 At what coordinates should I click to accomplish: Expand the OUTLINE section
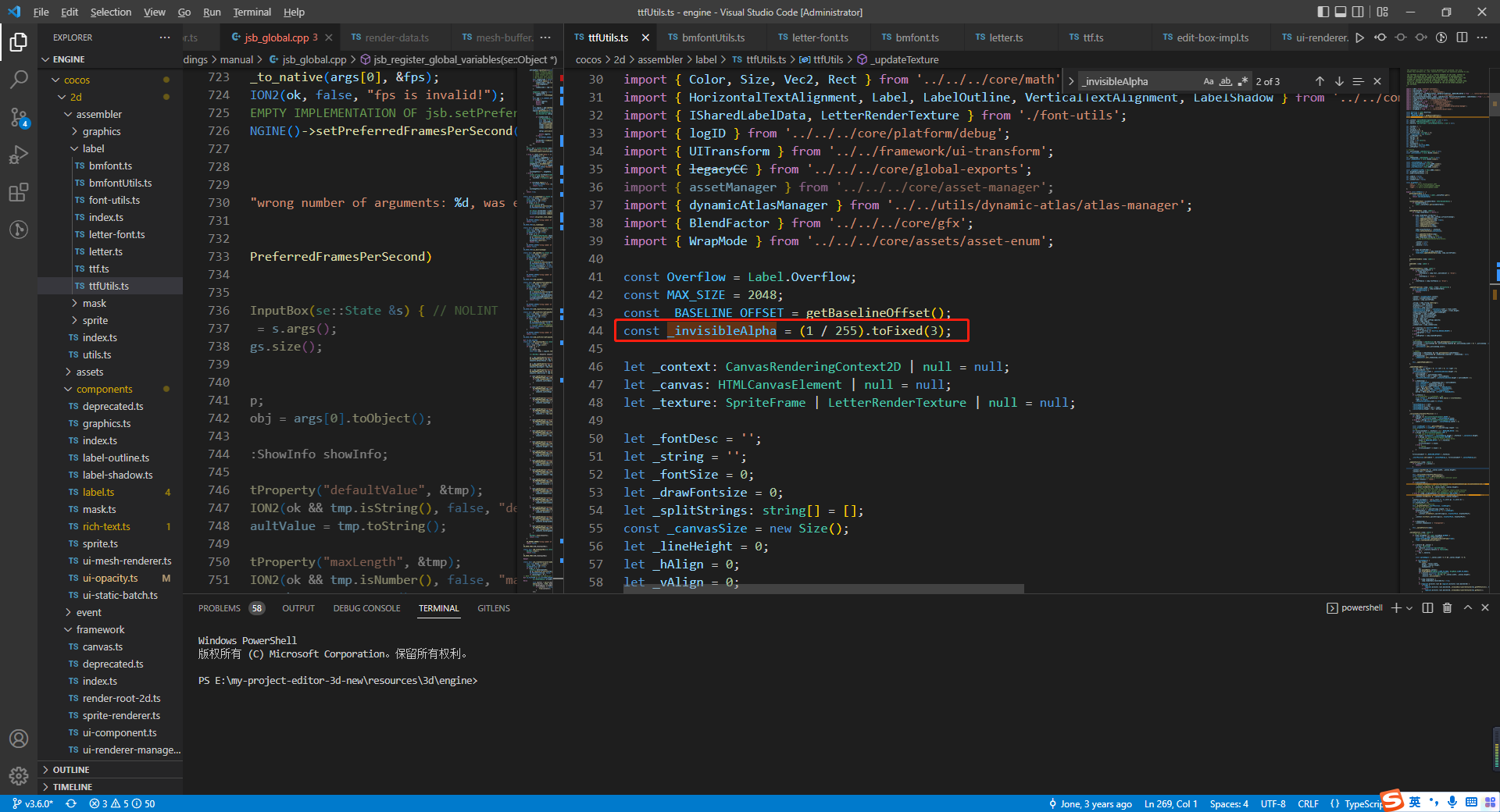click(x=71, y=770)
